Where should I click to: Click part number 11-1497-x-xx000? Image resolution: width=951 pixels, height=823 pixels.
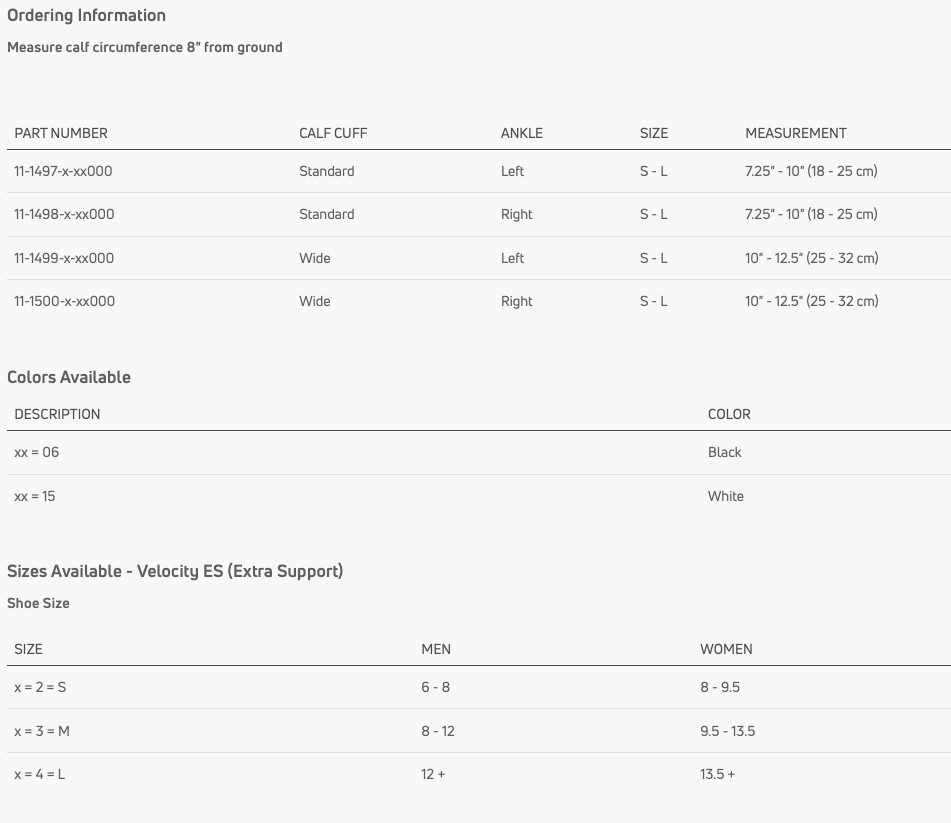click(x=63, y=171)
